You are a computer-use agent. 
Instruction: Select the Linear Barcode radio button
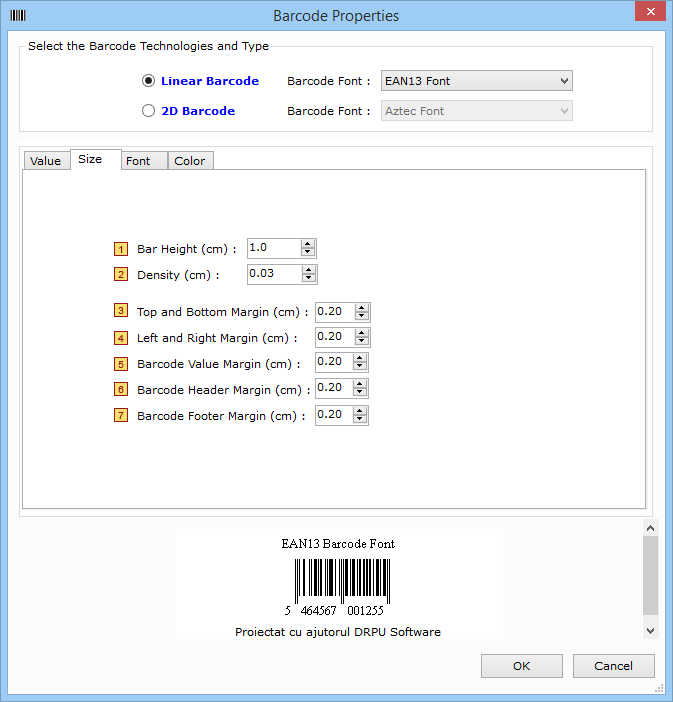click(148, 81)
